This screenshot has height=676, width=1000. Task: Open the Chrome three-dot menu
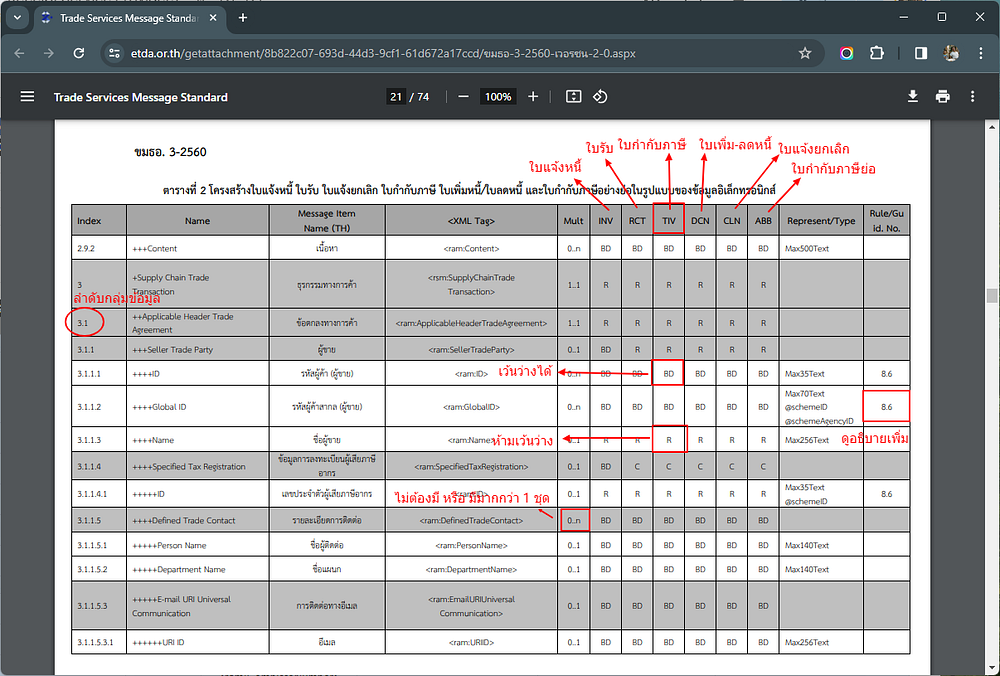pos(979,53)
